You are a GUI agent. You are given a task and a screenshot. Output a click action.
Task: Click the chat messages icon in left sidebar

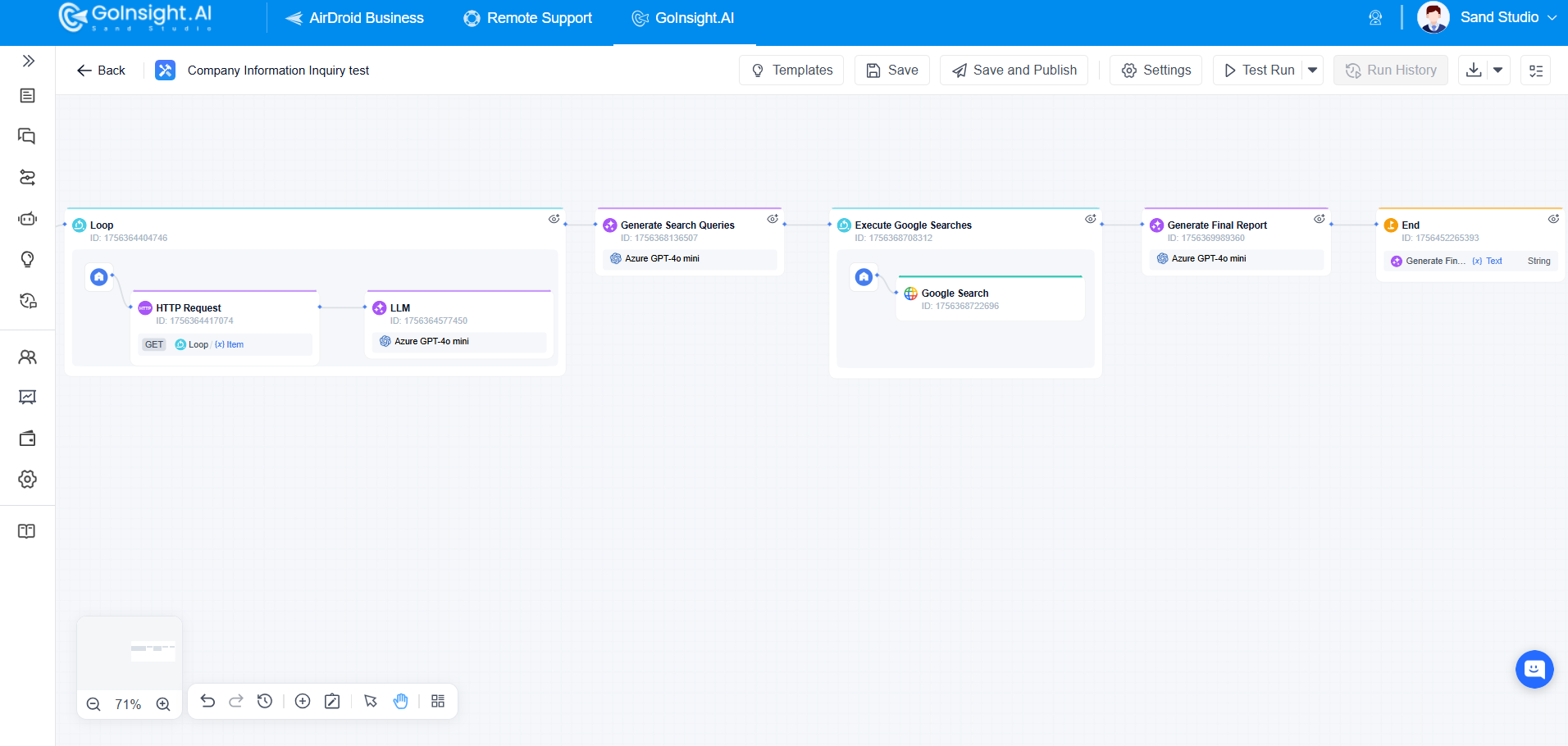27,136
